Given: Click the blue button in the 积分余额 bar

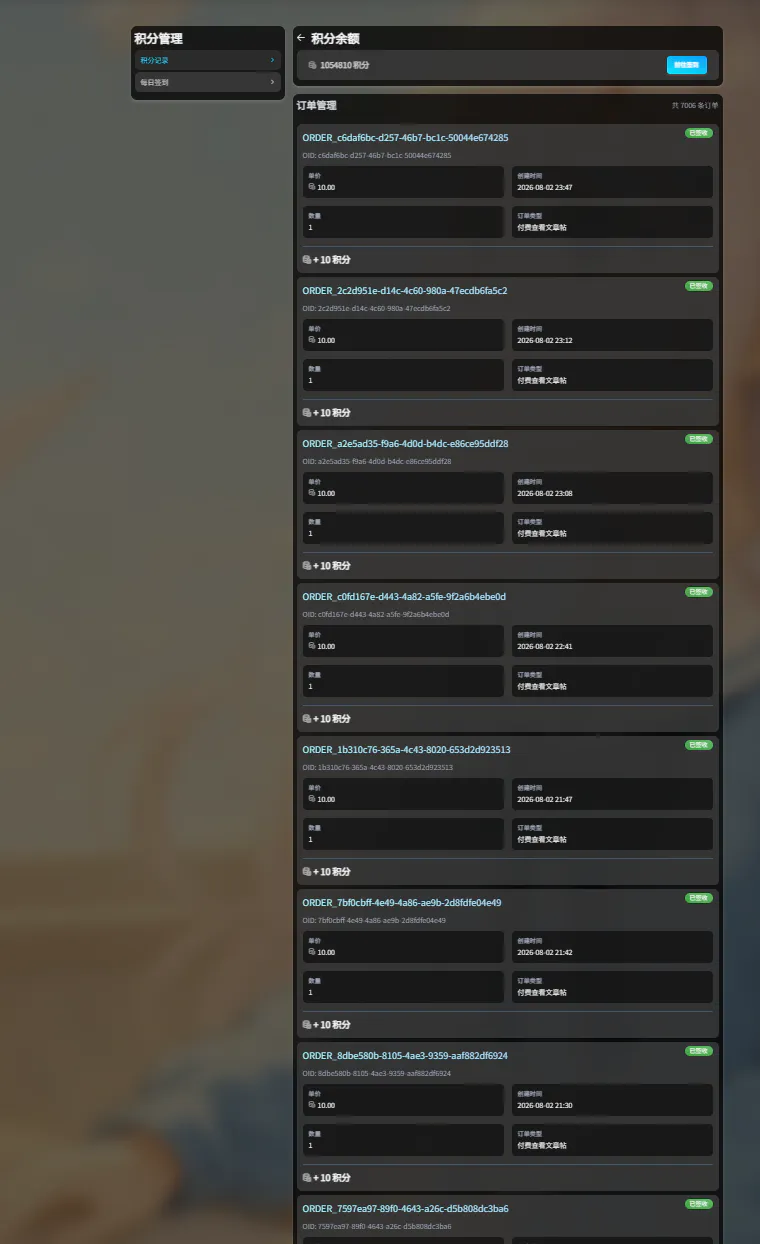Looking at the screenshot, I should click(x=687, y=65).
